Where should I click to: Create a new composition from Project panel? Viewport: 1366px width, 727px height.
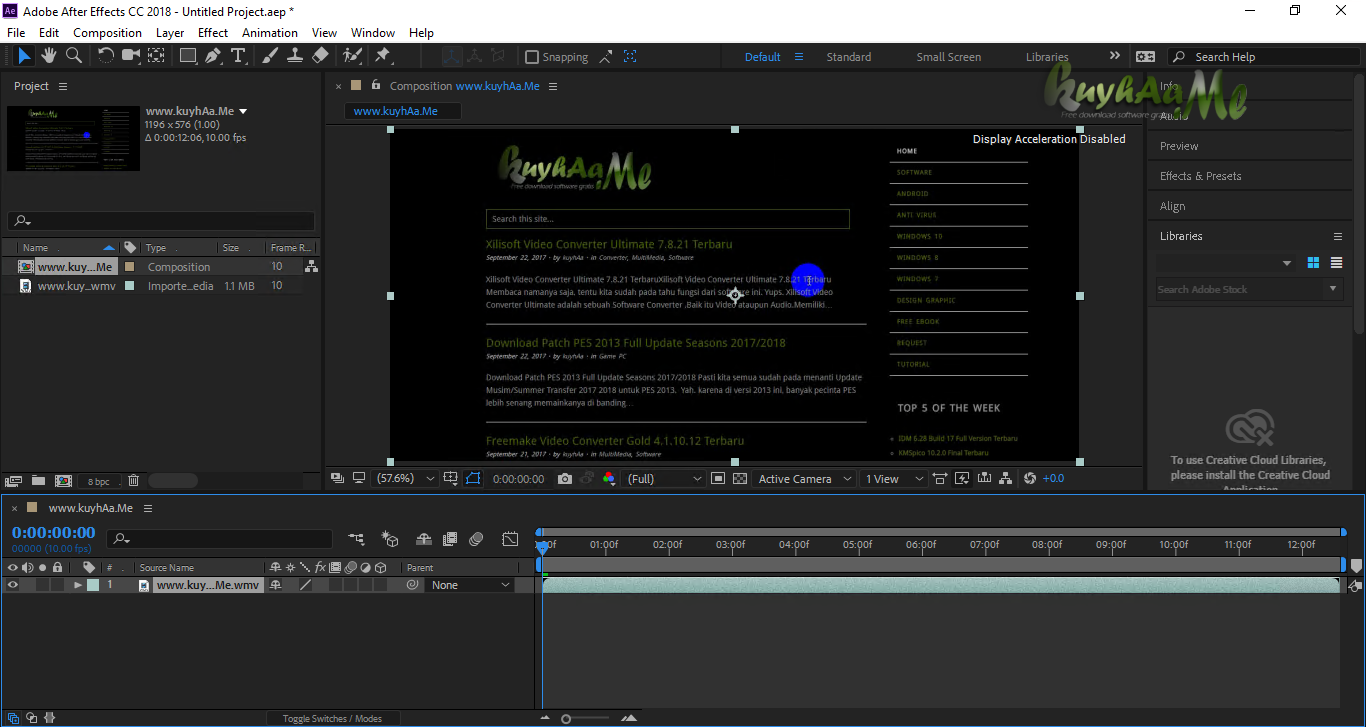[63, 481]
